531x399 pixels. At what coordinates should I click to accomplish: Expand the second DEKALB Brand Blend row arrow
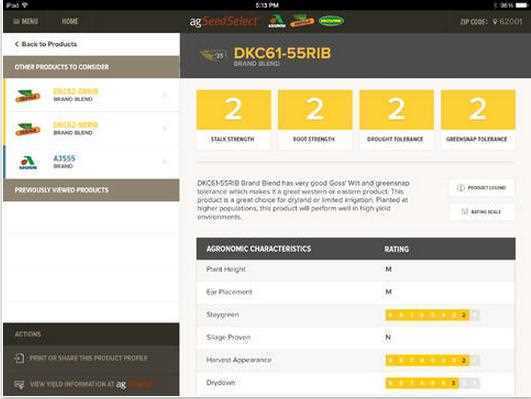[x=165, y=129]
